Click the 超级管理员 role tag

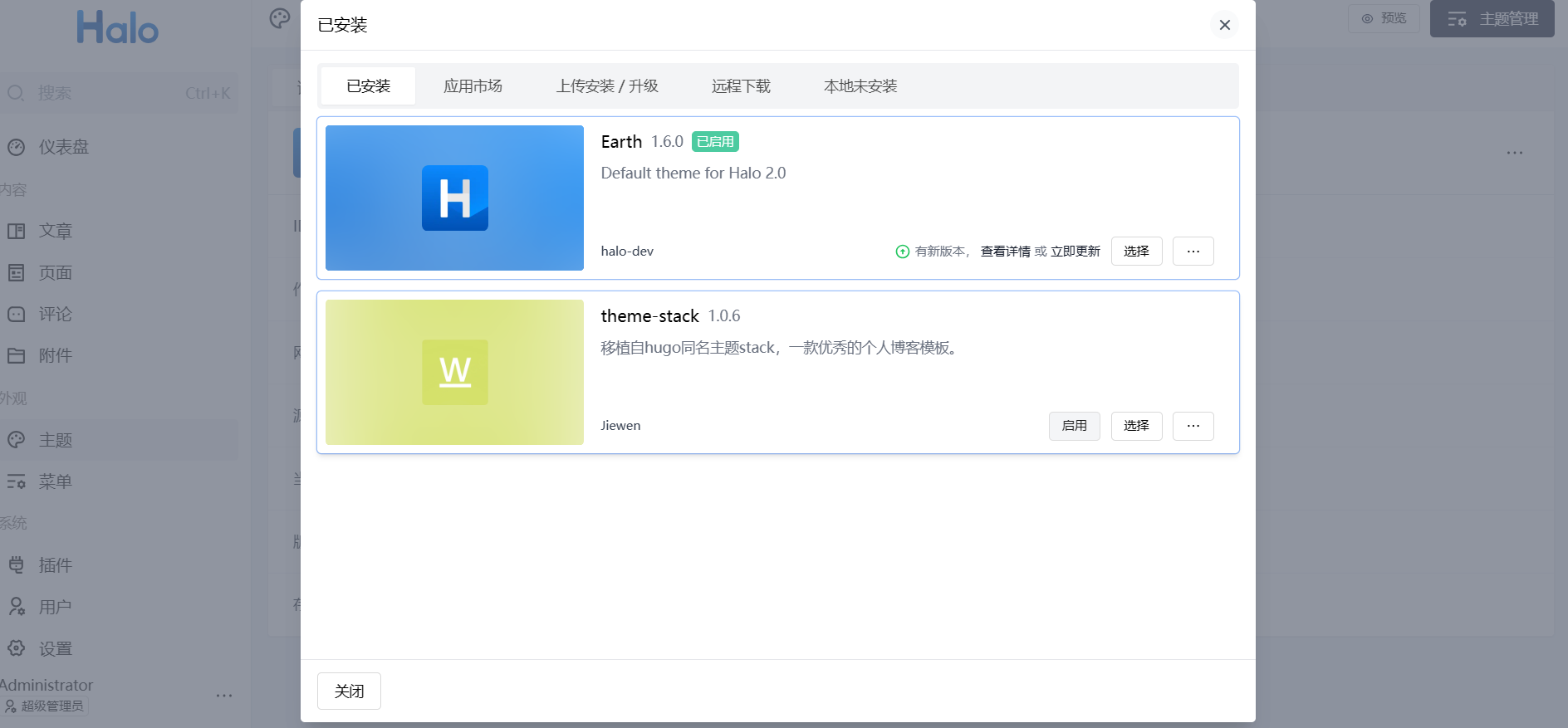coord(45,706)
